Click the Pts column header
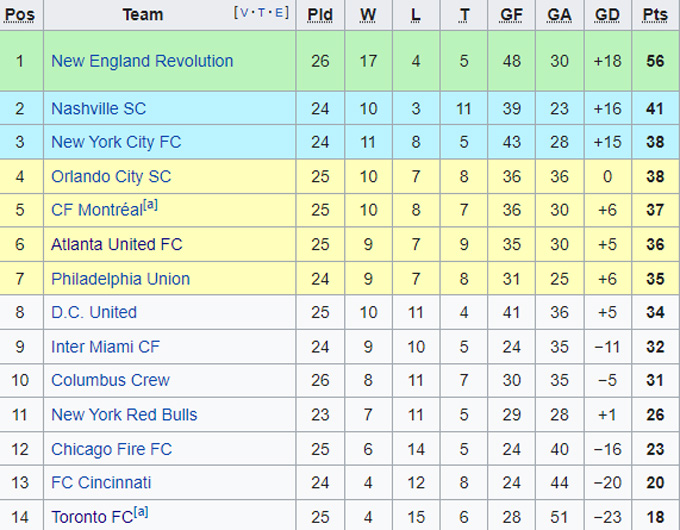Viewport: 680px width, 530px height. 655,14
